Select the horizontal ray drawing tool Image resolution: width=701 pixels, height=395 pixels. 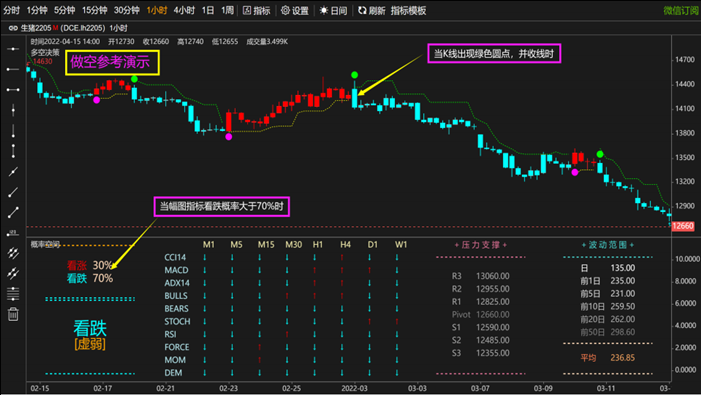click(13, 69)
